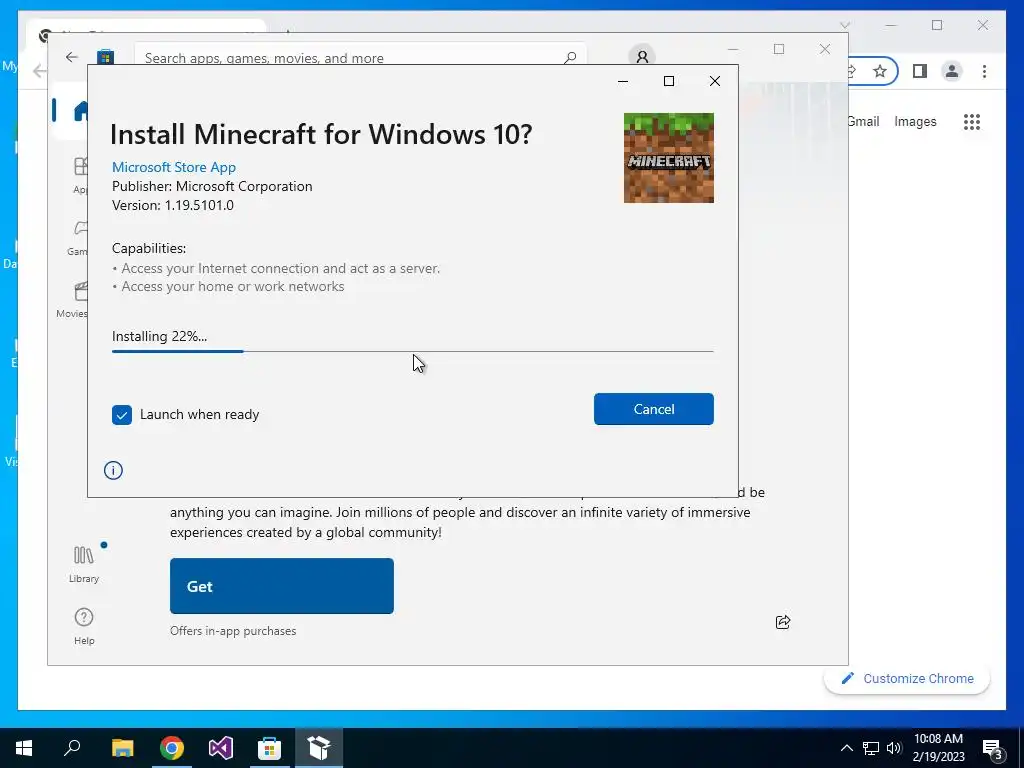Click the magnifier search icon in Store

(570, 57)
